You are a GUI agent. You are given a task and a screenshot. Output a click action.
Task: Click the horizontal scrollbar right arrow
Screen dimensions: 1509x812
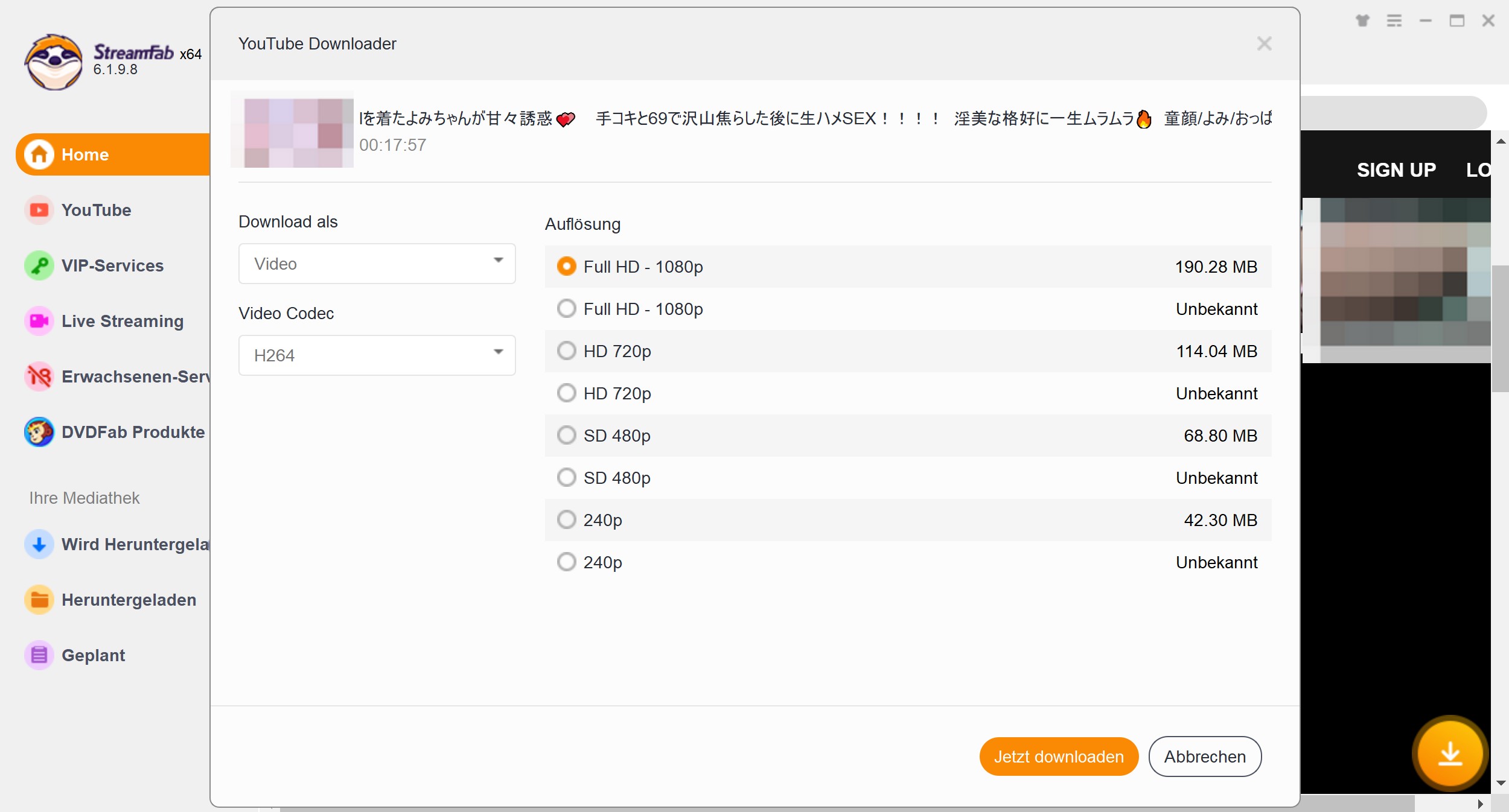[1481, 804]
